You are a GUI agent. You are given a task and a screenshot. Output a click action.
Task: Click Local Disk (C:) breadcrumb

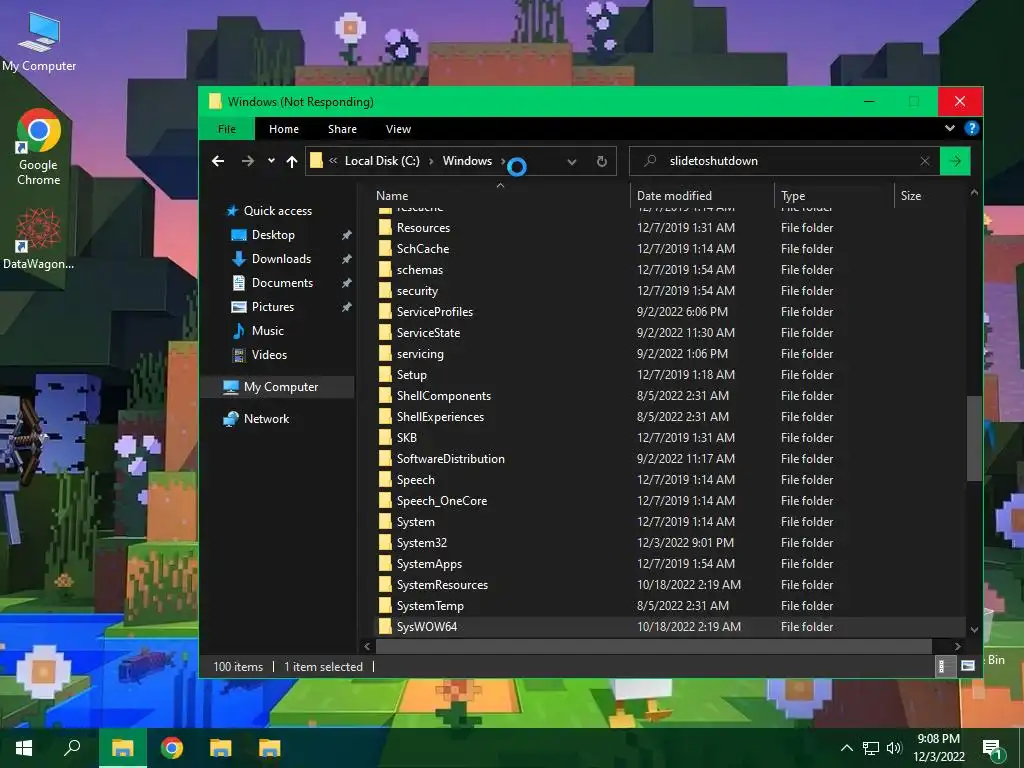point(382,161)
